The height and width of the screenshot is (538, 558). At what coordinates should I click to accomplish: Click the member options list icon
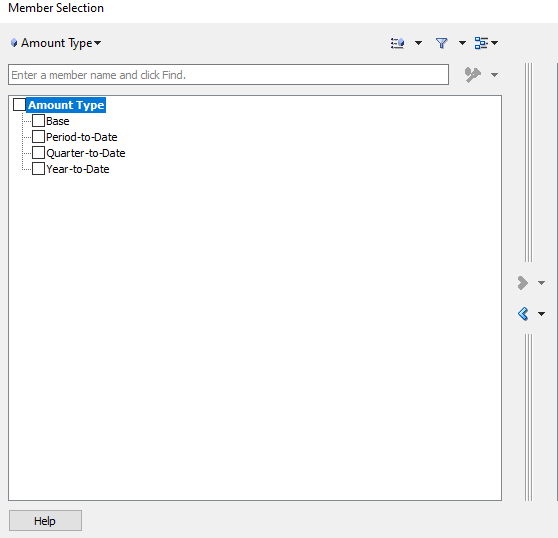point(398,43)
